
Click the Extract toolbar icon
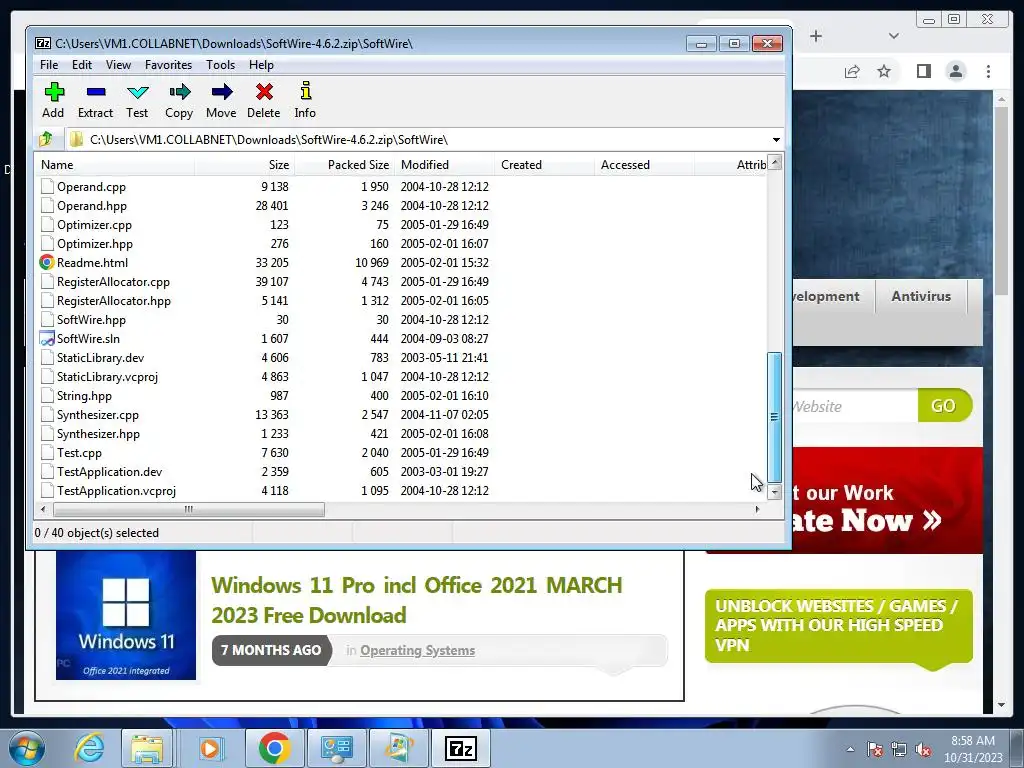pos(95,92)
